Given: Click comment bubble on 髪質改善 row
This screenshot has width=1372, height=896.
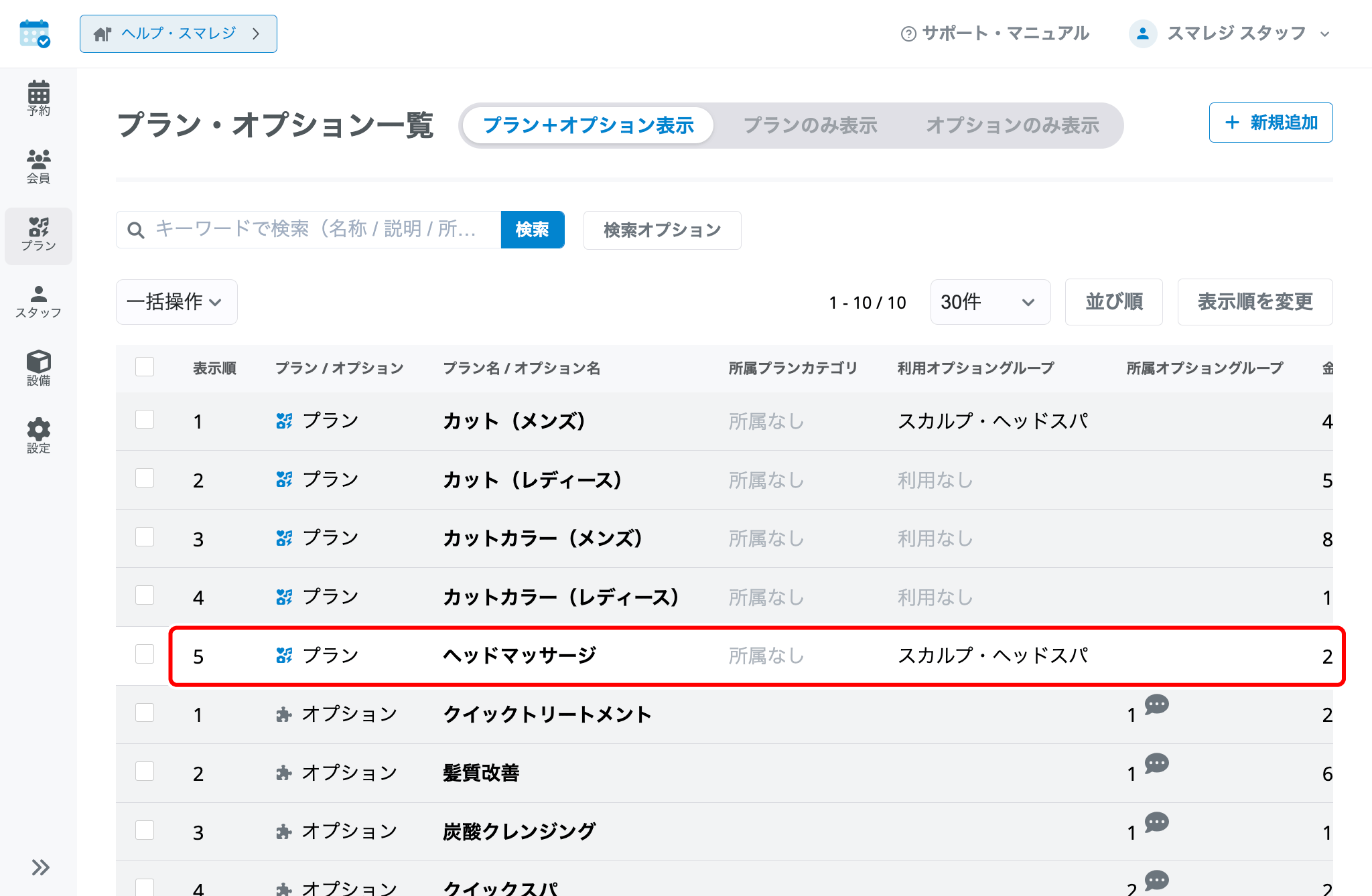Looking at the screenshot, I should tap(1156, 763).
